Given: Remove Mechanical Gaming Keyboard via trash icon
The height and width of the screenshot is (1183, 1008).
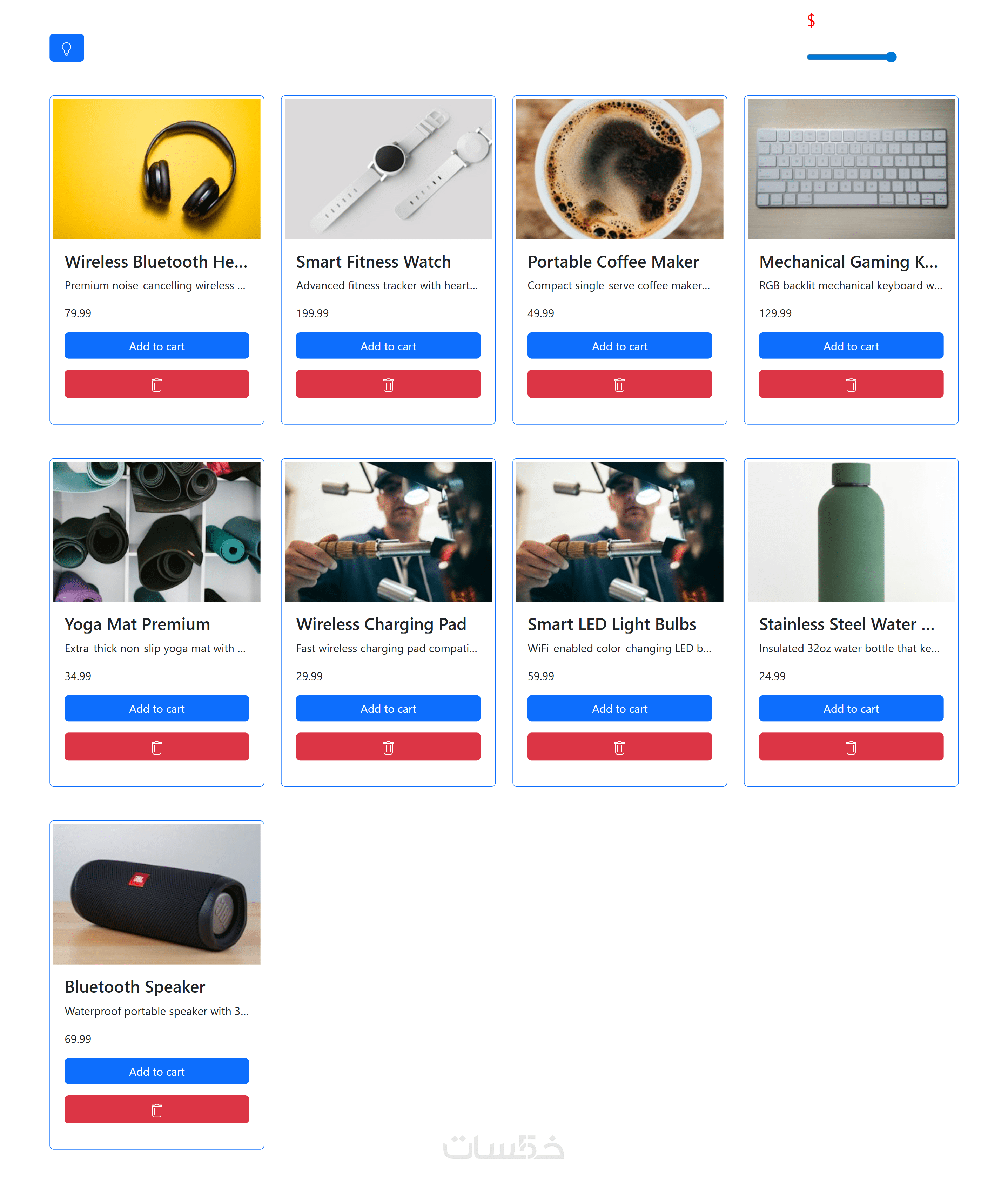Looking at the screenshot, I should point(851,384).
